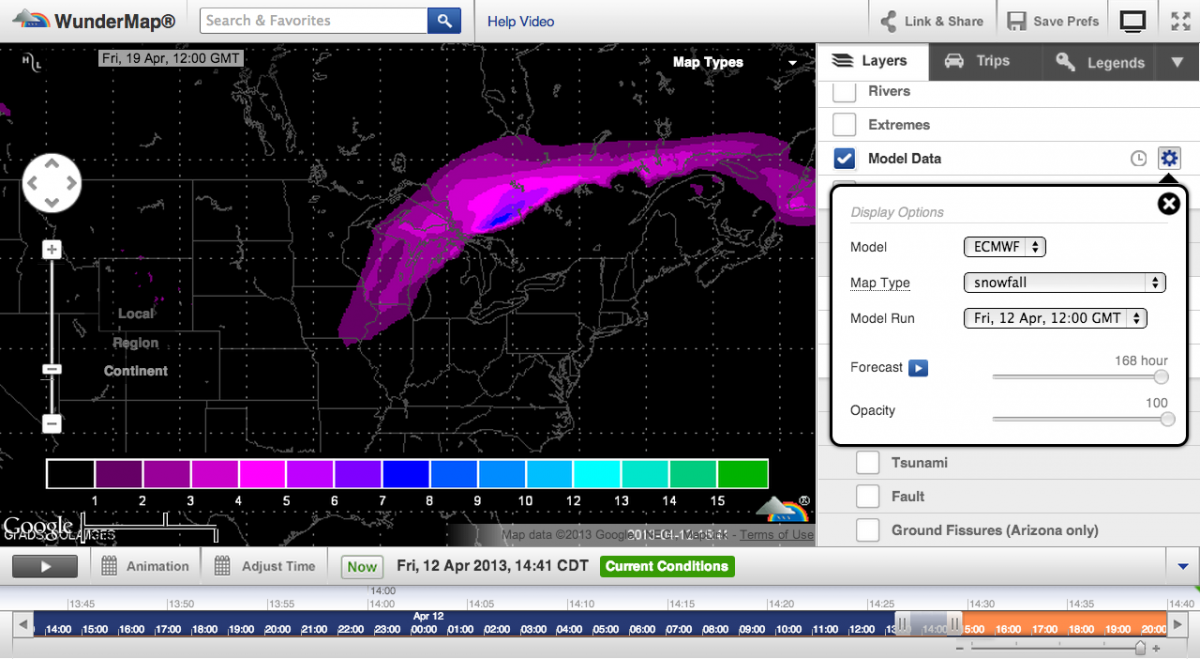The width and height of the screenshot is (1200, 659).
Task: Select the Local zoom level label
Action: [136, 314]
